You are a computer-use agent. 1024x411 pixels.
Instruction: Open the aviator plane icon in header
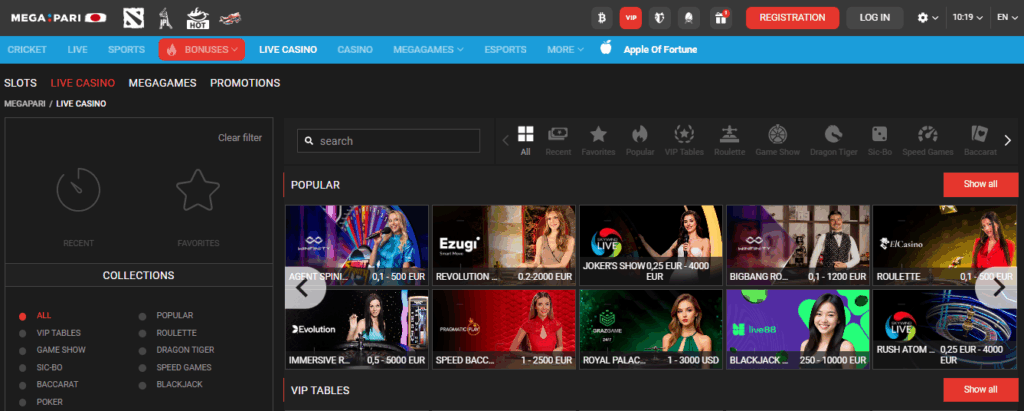pos(229,18)
